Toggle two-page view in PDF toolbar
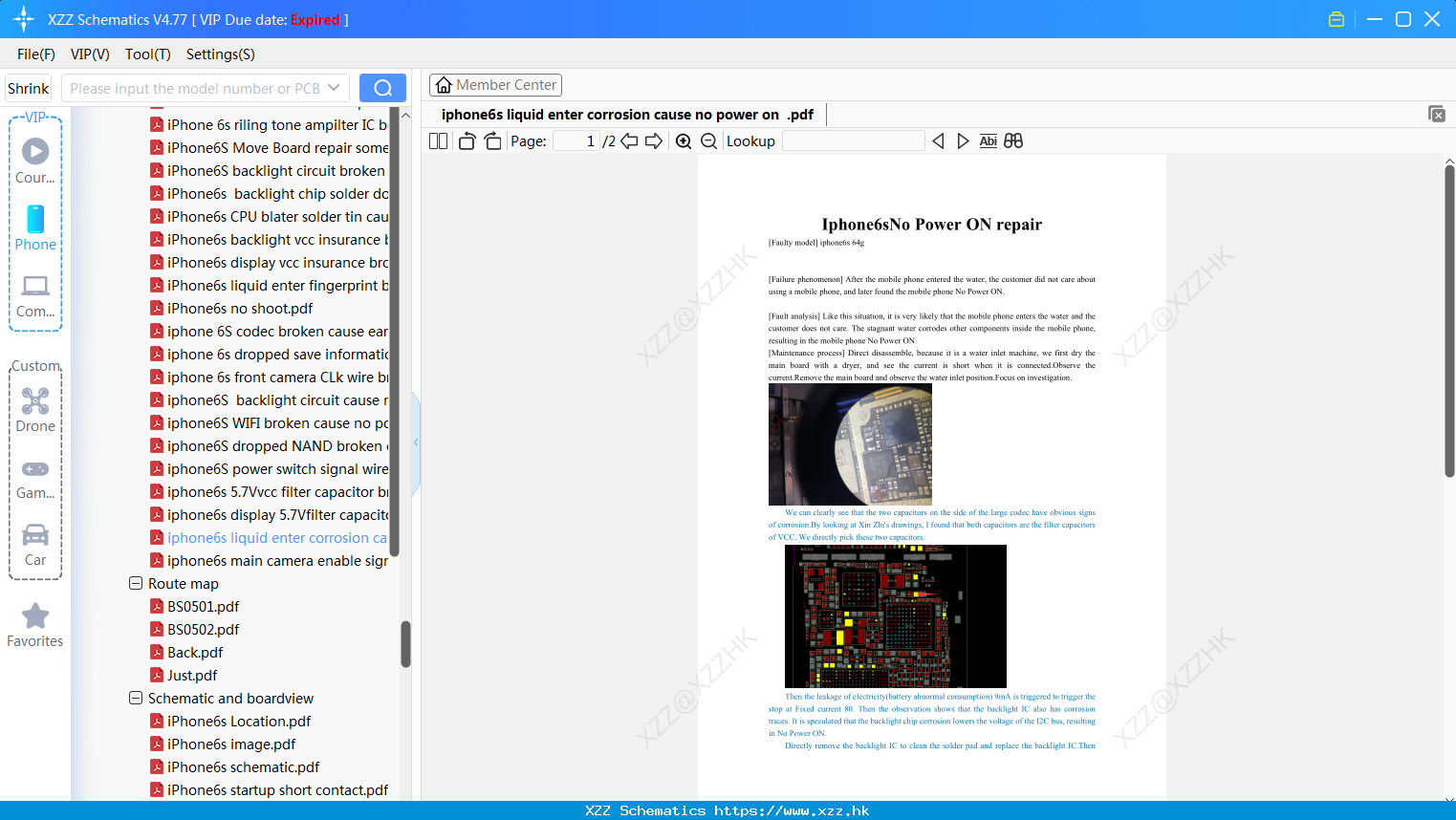The width and height of the screenshot is (1456, 820). [439, 141]
